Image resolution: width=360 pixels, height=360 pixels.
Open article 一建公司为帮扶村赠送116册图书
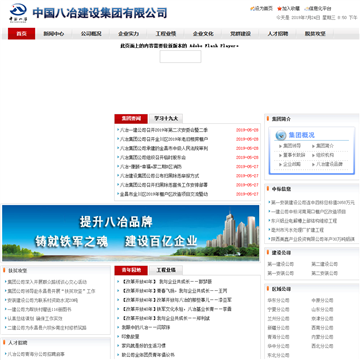39,309
